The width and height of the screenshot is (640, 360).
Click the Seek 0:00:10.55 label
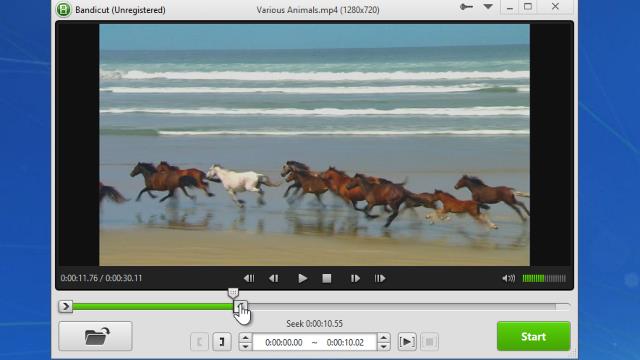(x=314, y=324)
